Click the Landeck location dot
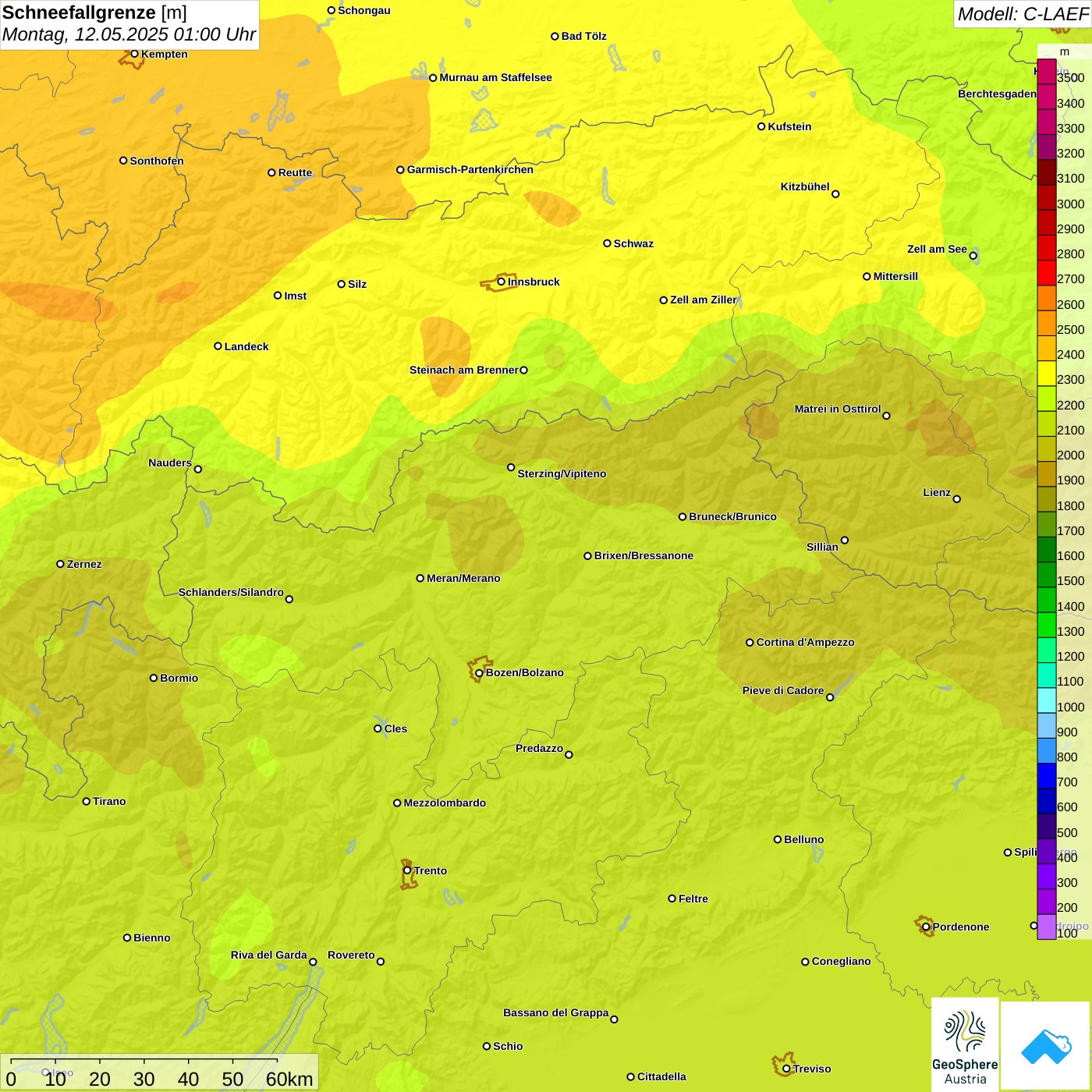The image size is (1092, 1092). (218, 346)
